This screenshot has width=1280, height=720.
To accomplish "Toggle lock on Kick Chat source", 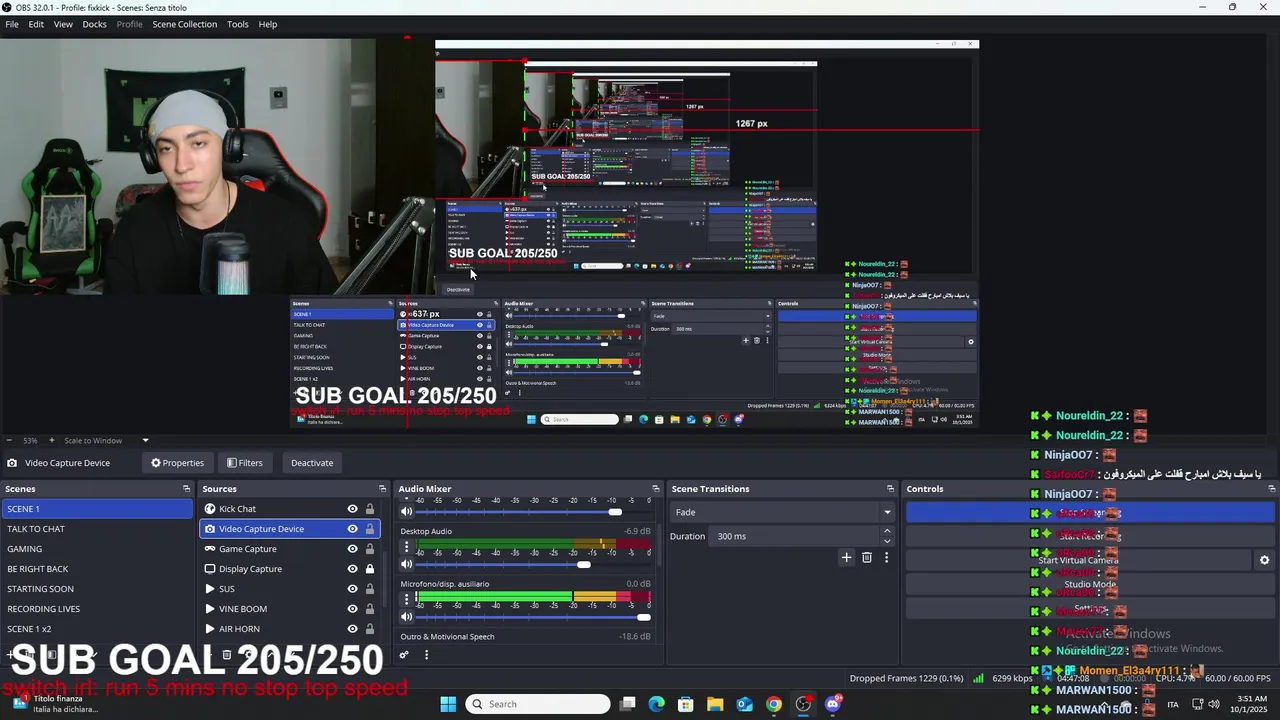I will pyautogui.click(x=369, y=509).
